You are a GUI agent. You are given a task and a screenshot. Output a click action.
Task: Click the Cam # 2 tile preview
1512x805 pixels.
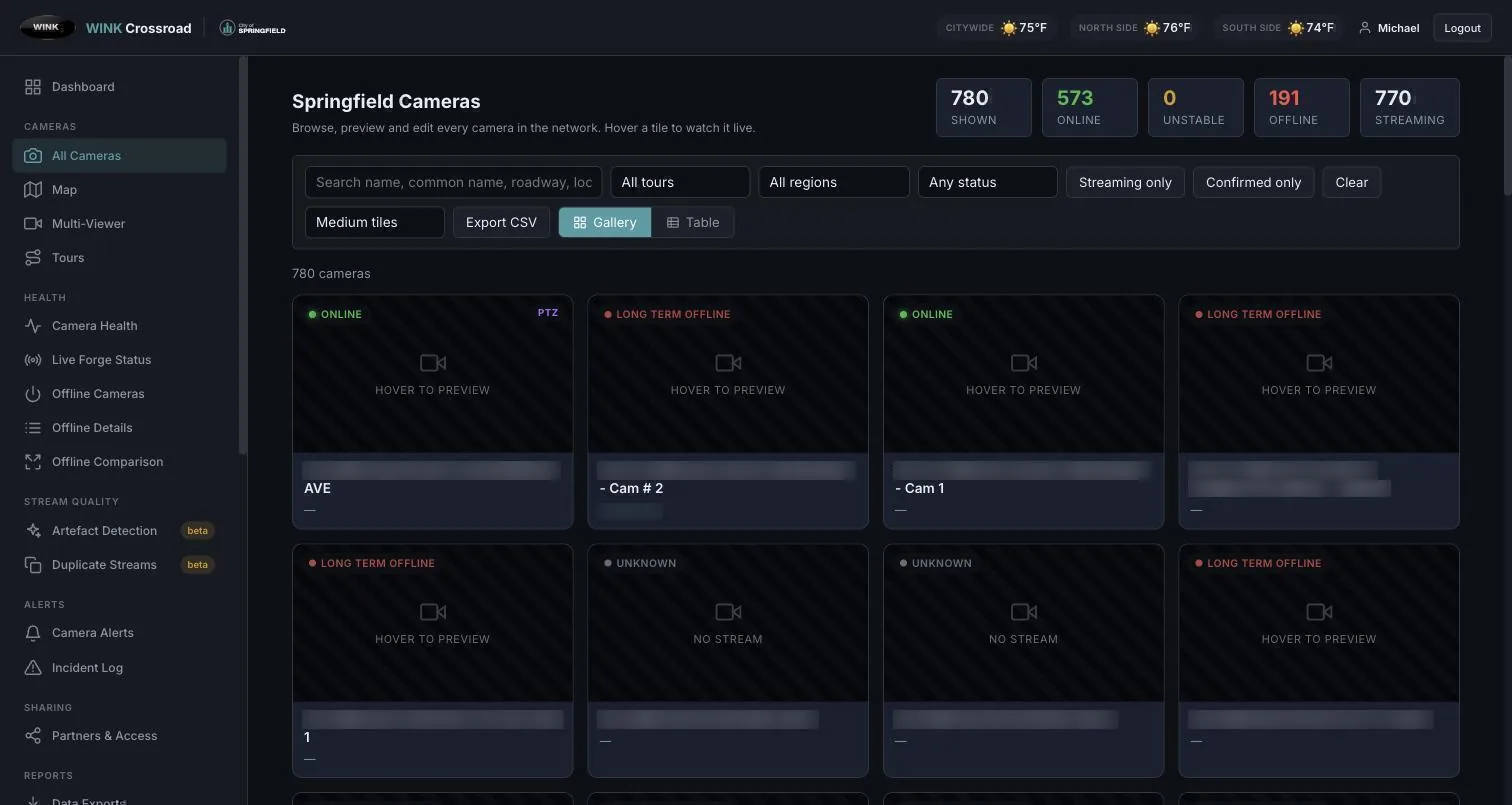(x=728, y=374)
